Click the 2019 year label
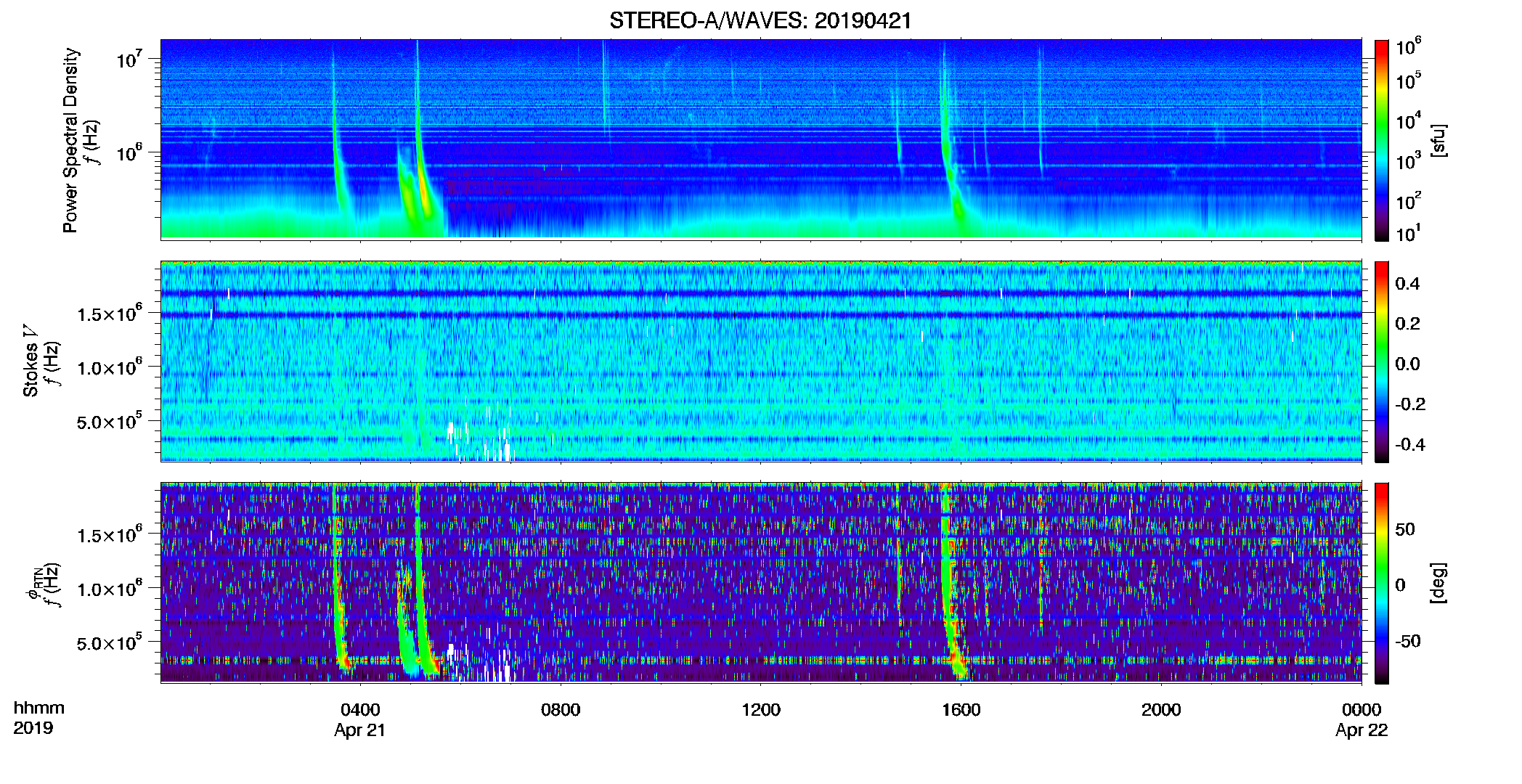Viewport: 1522px width, 784px height. pos(33,728)
